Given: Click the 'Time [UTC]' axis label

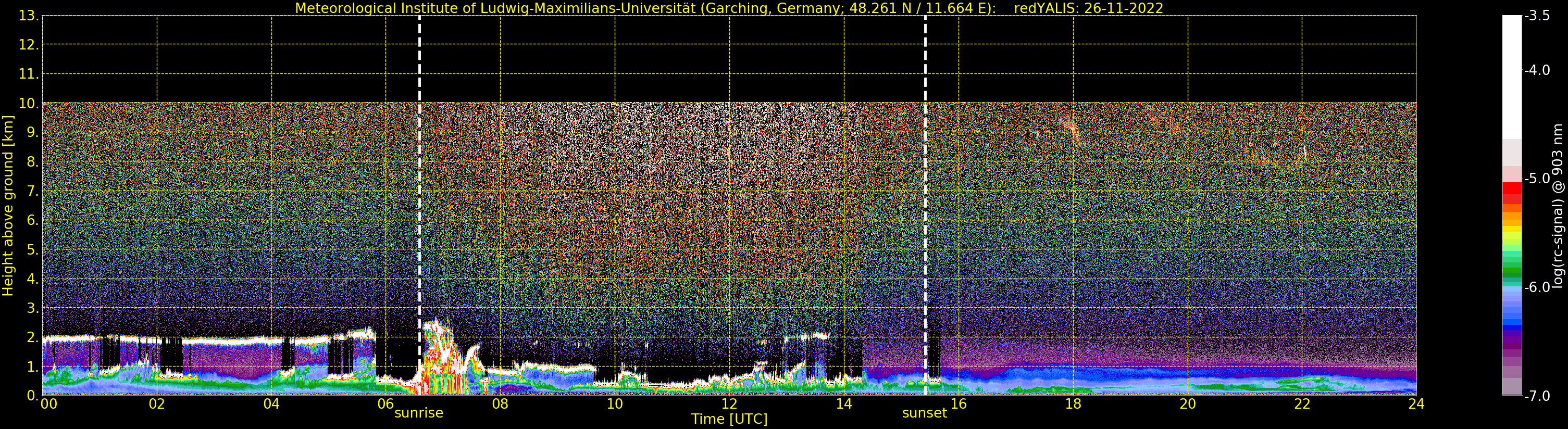Looking at the screenshot, I should coord(729,419).
